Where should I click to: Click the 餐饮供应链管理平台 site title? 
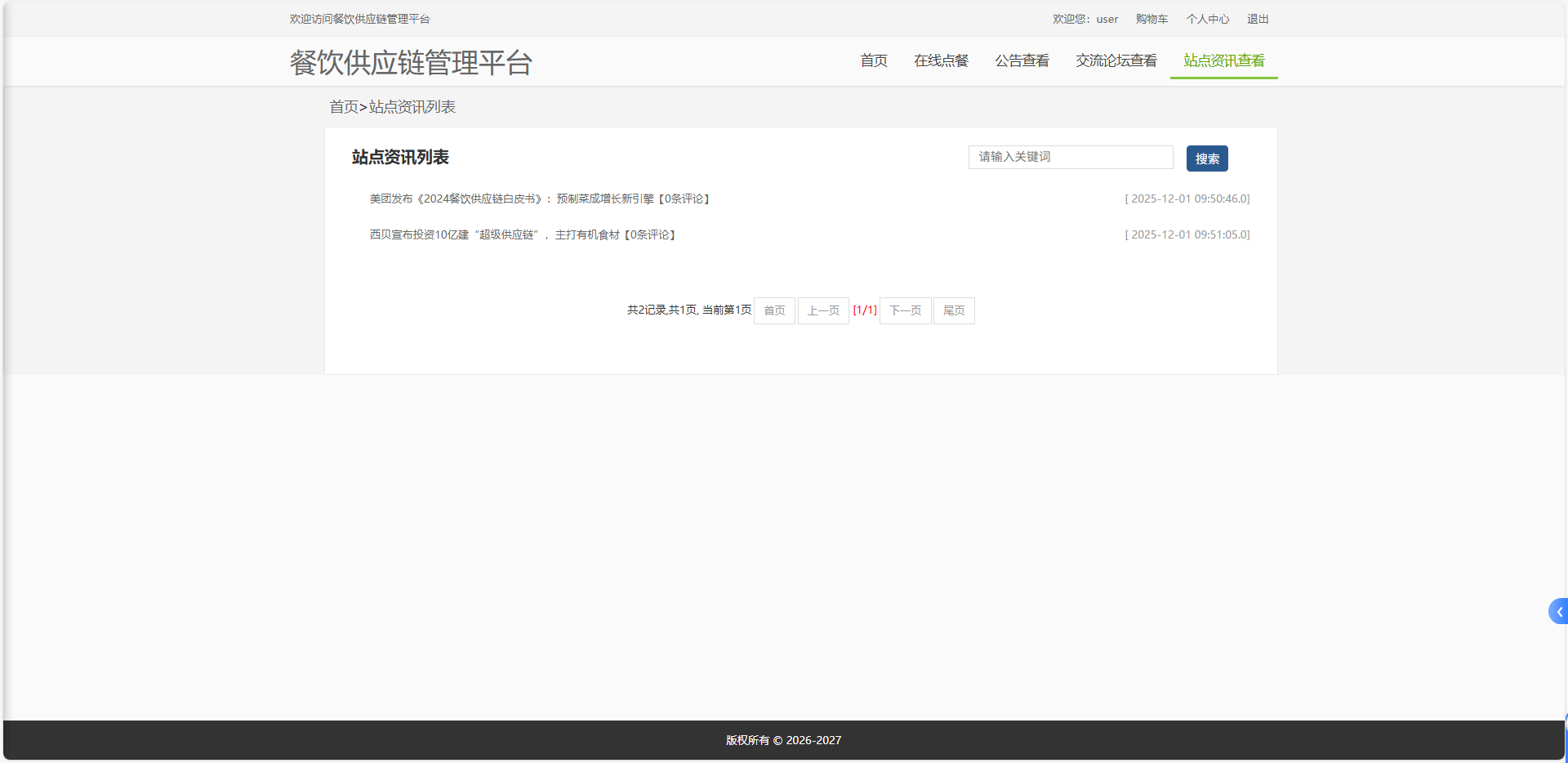411,62
